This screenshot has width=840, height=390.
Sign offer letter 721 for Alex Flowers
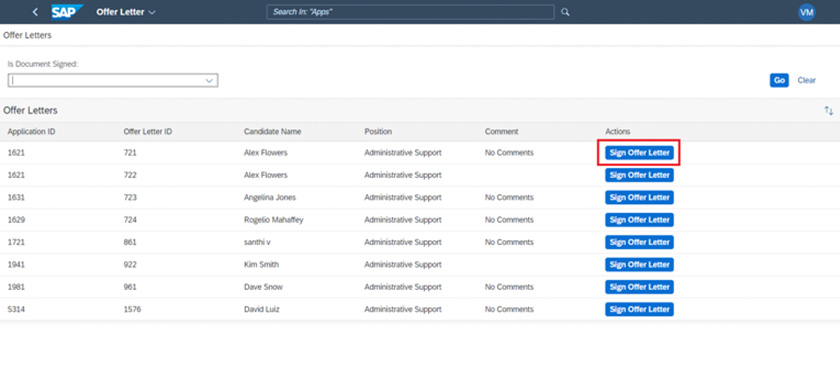coord(639,153)
